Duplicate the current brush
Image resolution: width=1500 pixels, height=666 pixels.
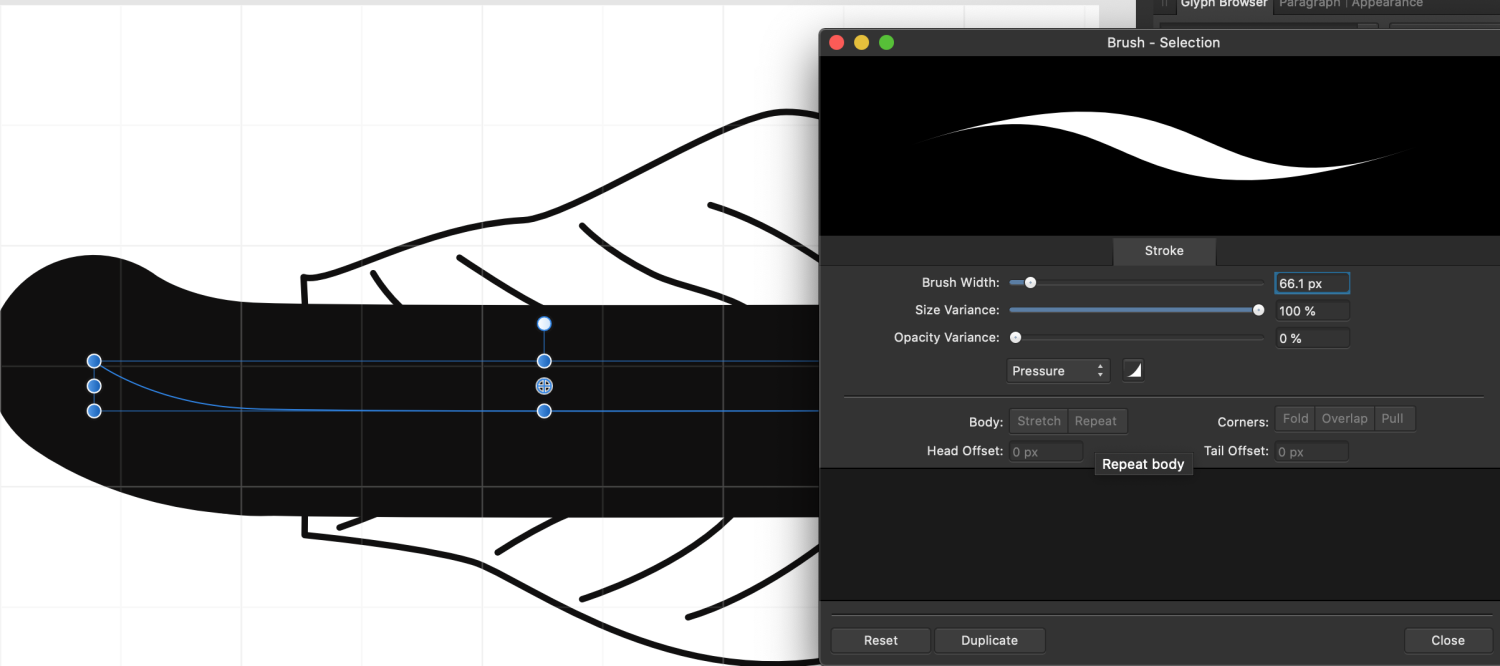989,640
